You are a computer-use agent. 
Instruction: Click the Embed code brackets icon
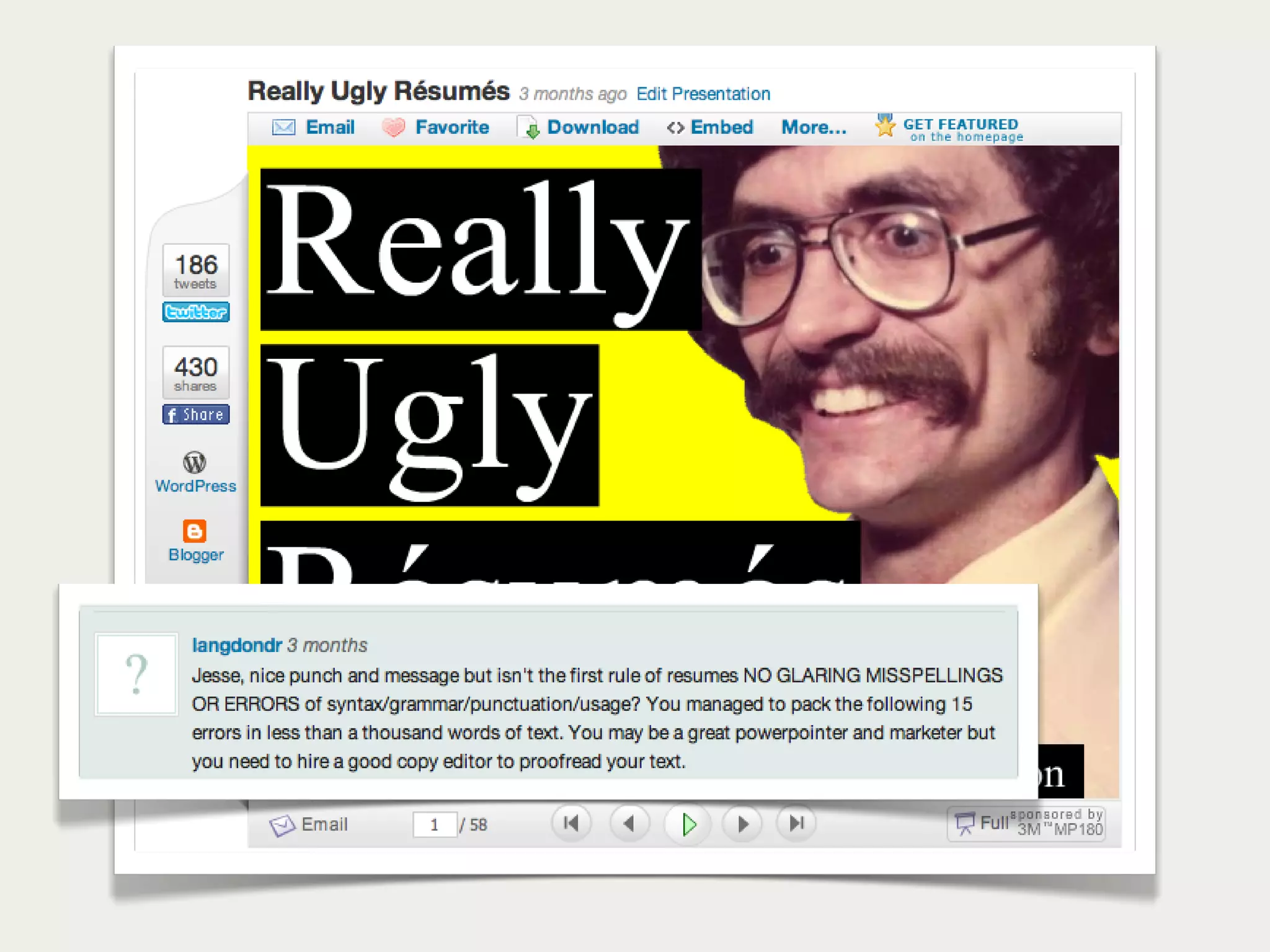click(675, 128)
